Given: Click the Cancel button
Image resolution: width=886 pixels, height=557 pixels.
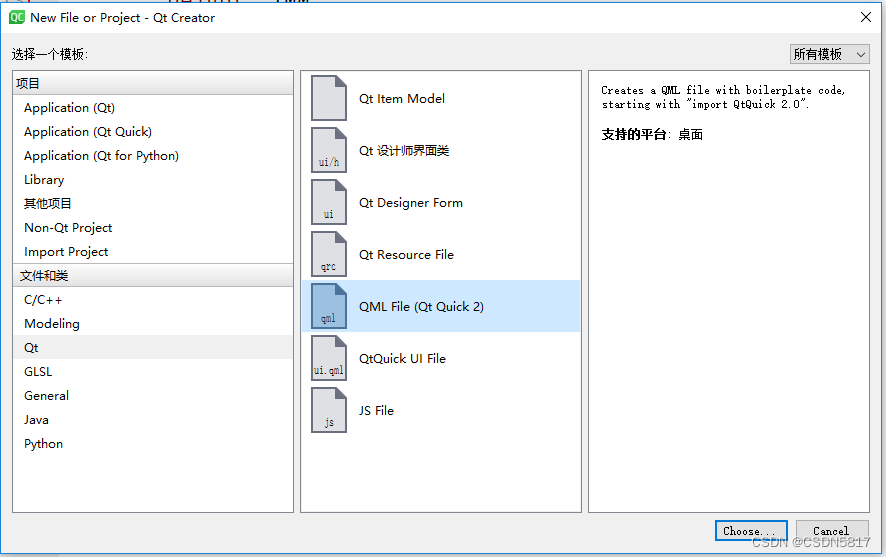Looking at the screenshot, I should tap(832, 530).
